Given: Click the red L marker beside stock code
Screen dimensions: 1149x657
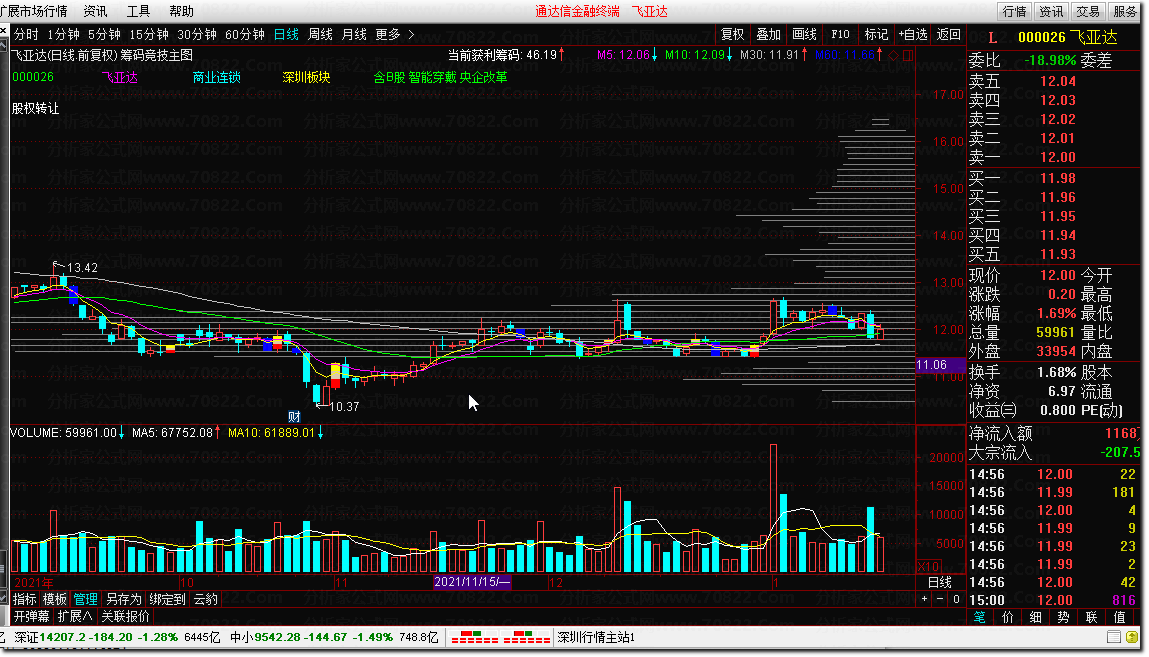Looking at the screenshot, I should click(x=992, y=37).
